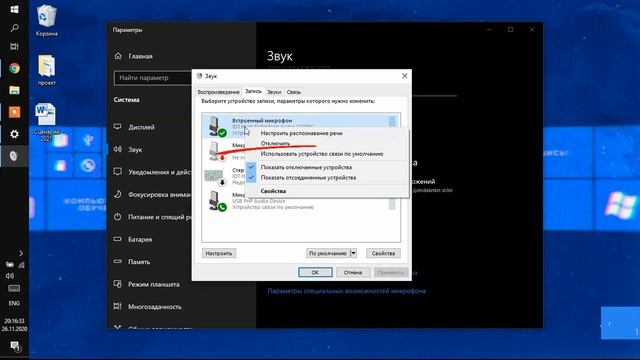This screenshot has height=360, width=640.
Task: Open the 'проект' folder on desktop
Action: (47, 70)
